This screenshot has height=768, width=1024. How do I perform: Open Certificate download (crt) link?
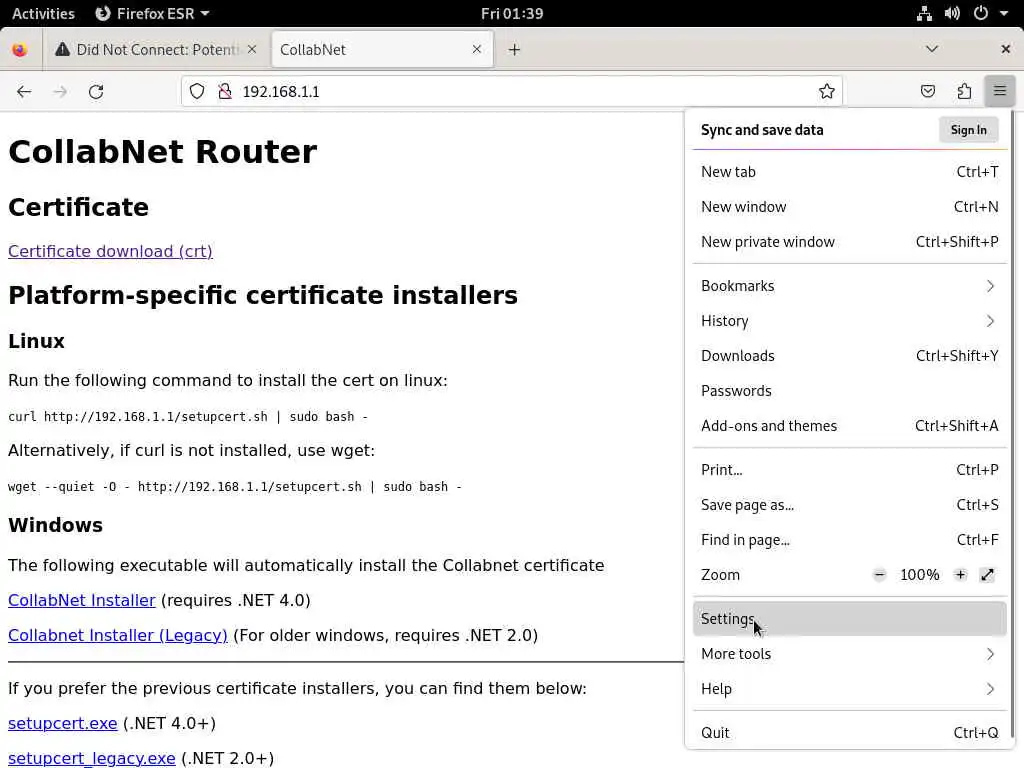(x=110, y=251)
